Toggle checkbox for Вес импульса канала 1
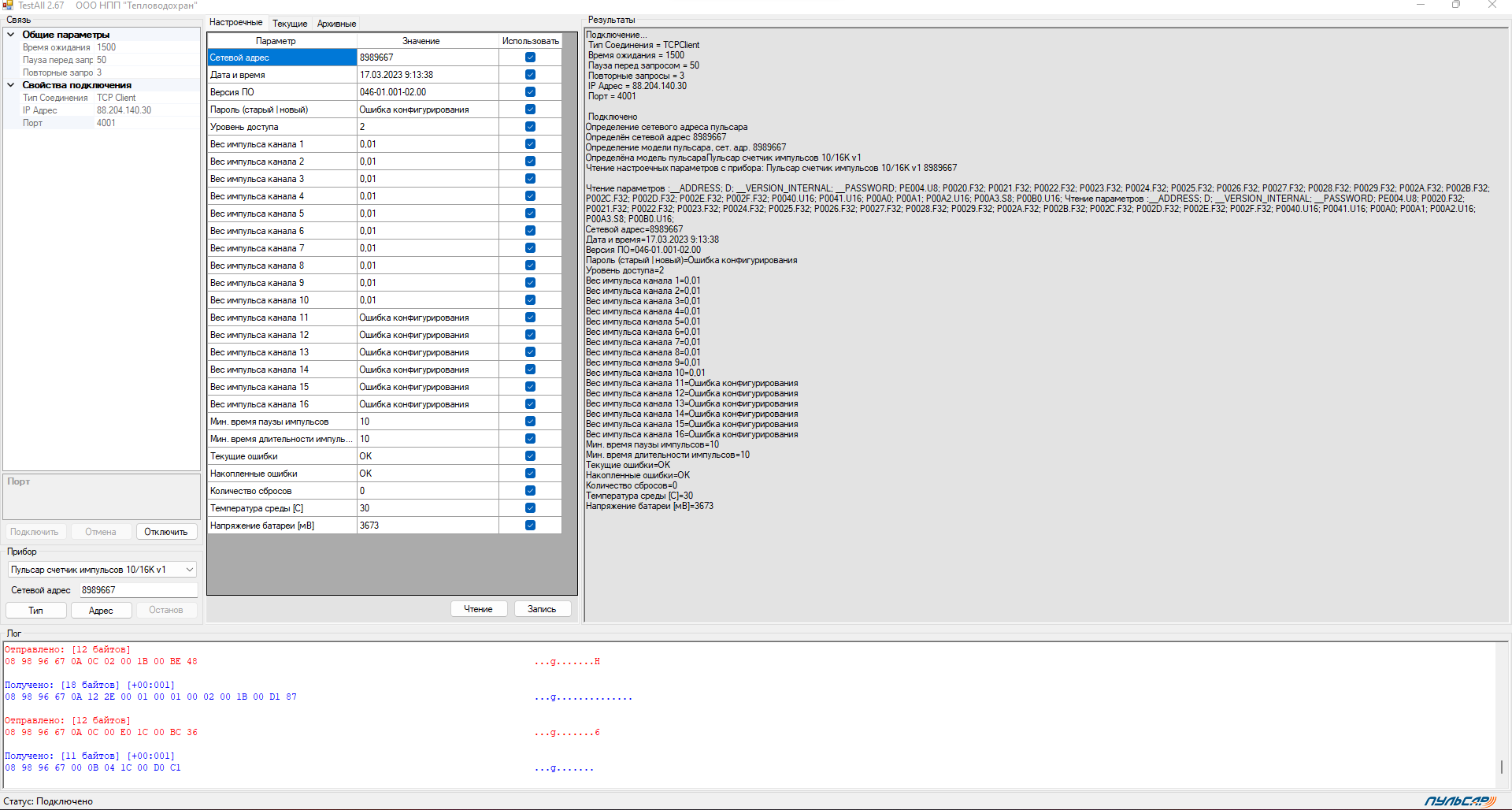This screenshot has width=1512, height=810. coord(530,144)
